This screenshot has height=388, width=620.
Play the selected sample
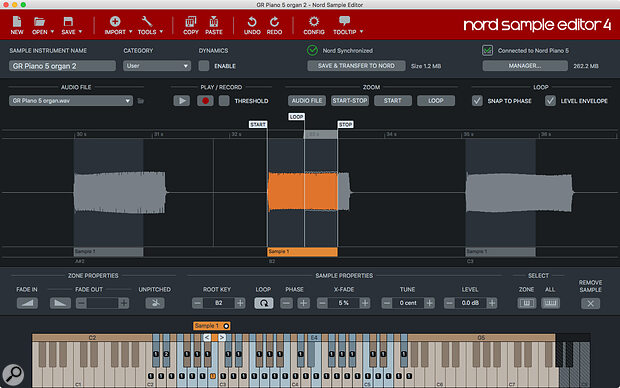pos(181,101)
